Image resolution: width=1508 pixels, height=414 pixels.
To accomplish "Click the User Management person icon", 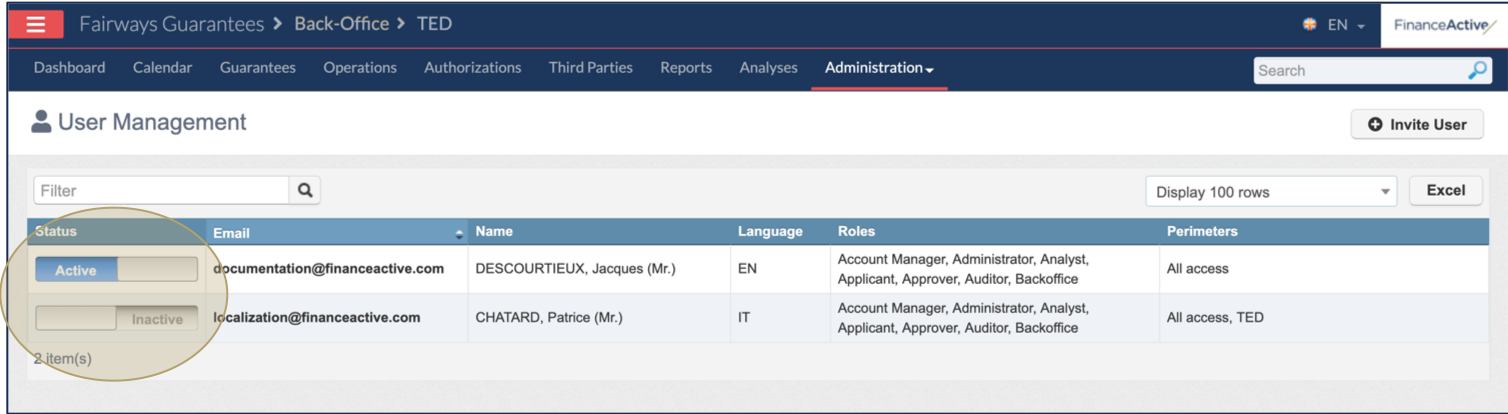I will 41,122.
